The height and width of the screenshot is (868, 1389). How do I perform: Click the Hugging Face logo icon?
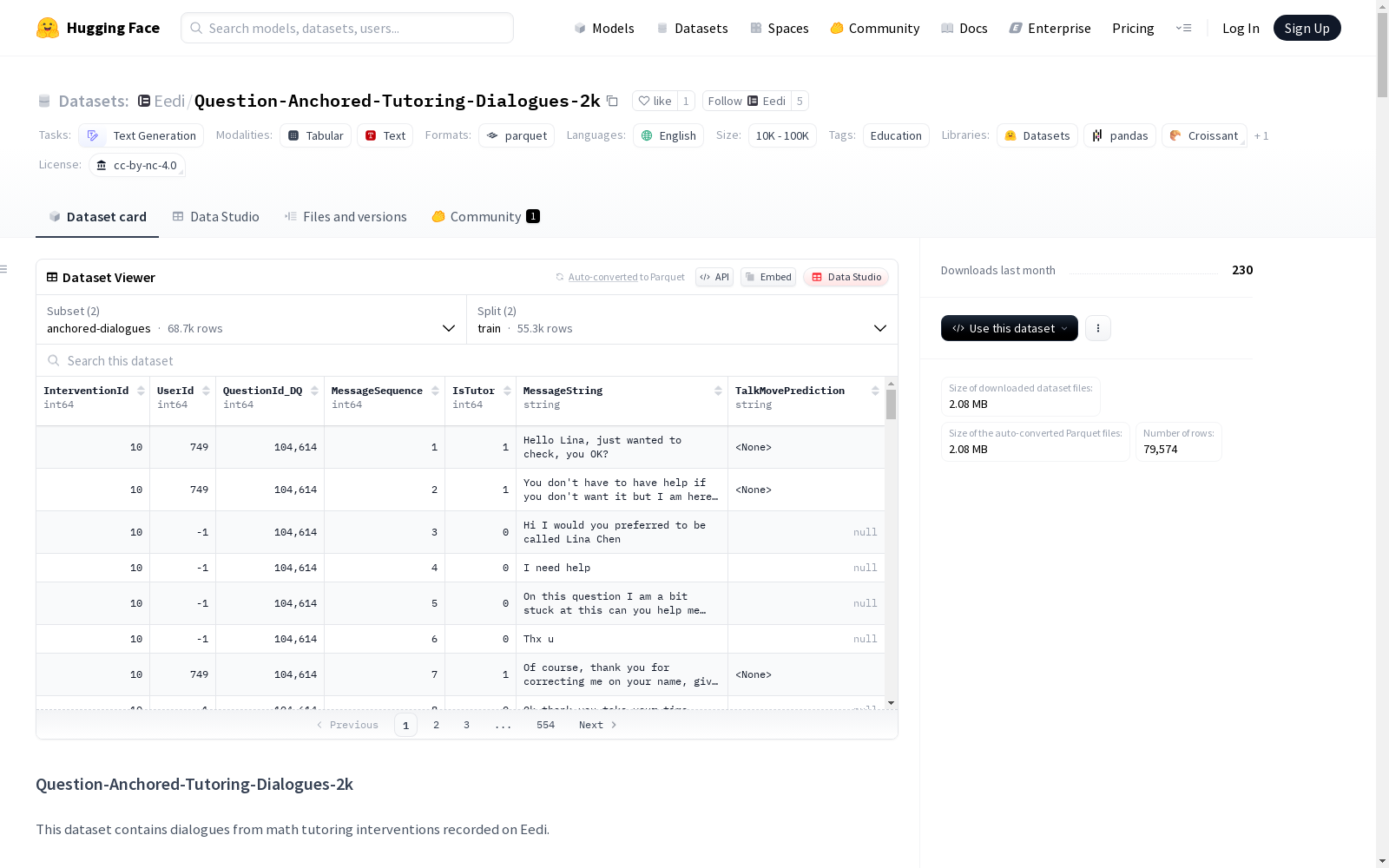click(48, 28)
